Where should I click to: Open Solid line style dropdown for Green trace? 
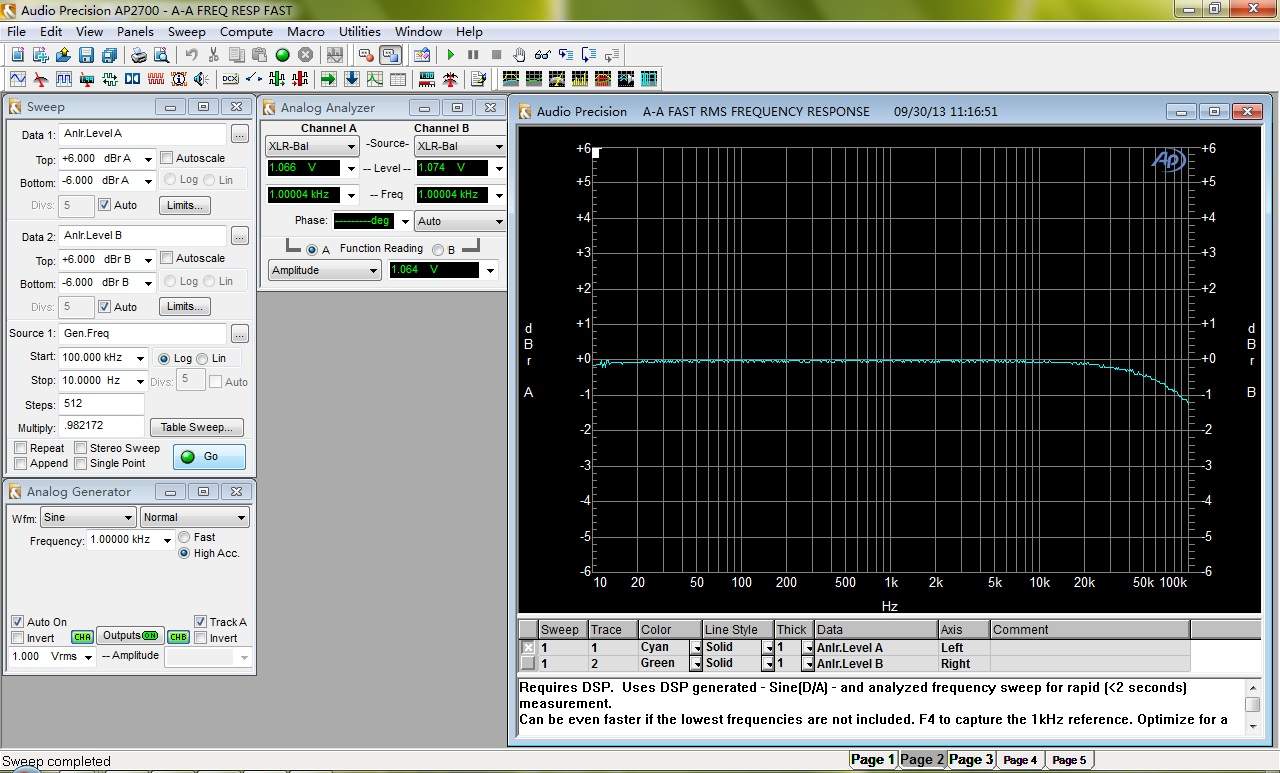click(x=768, y=663)
